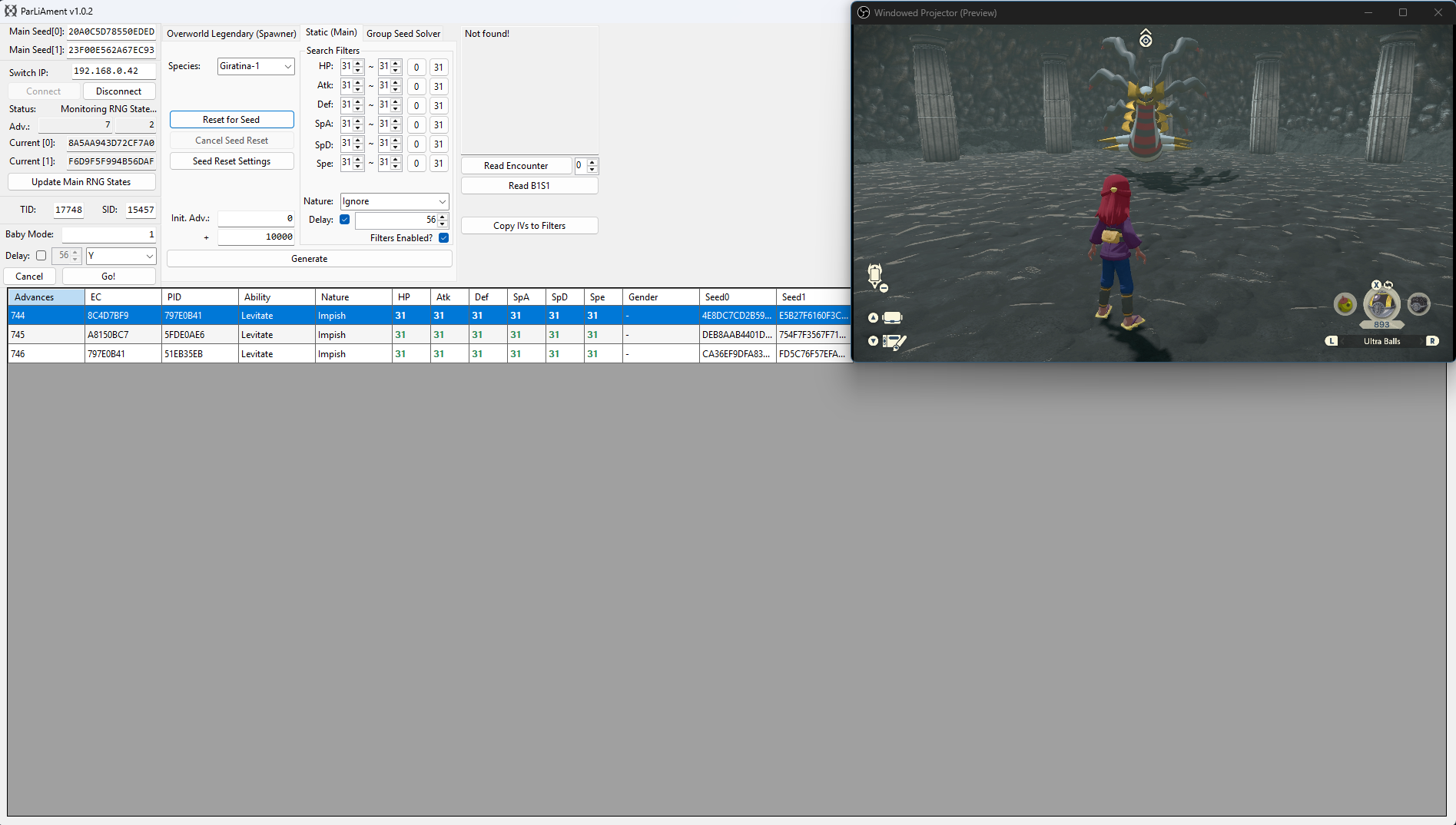Switch to Overworld Legendary (Spawner) tab
This screenshot has width=1456, height=825.
(231, 34)
